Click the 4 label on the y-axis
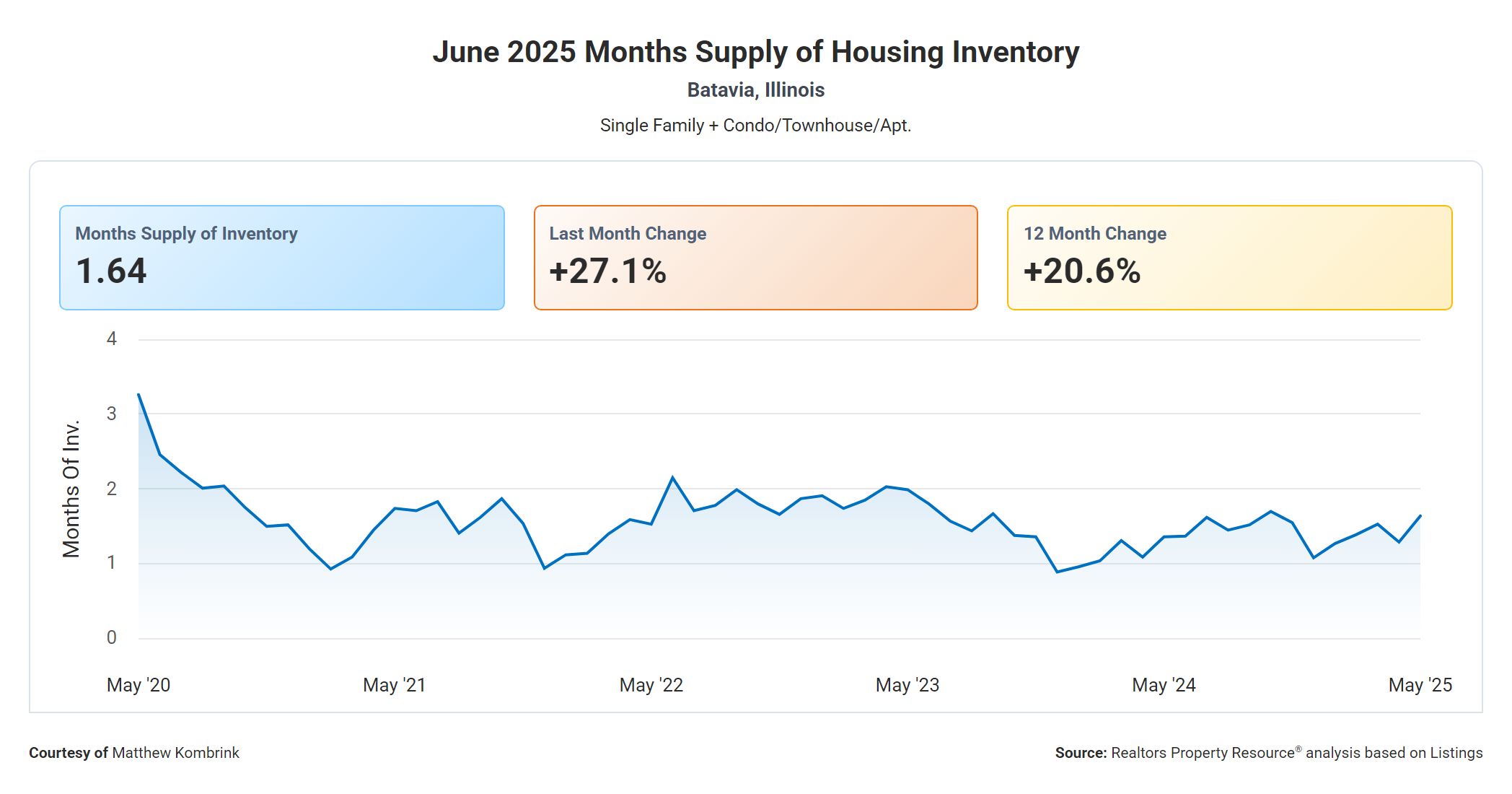The width and height of the screenshot is (1512, 794). click(x=112, y=339)
